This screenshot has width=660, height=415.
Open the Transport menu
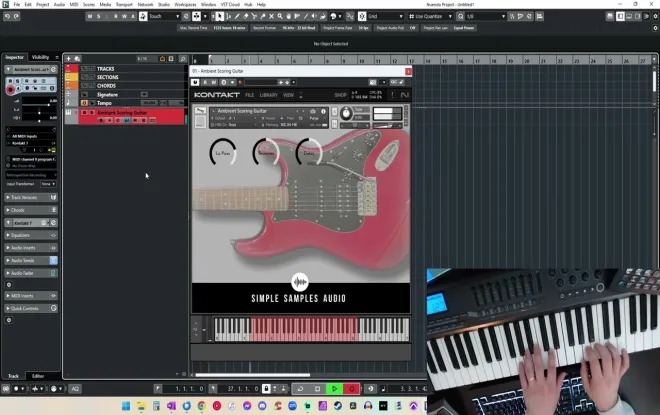point(124,5)
